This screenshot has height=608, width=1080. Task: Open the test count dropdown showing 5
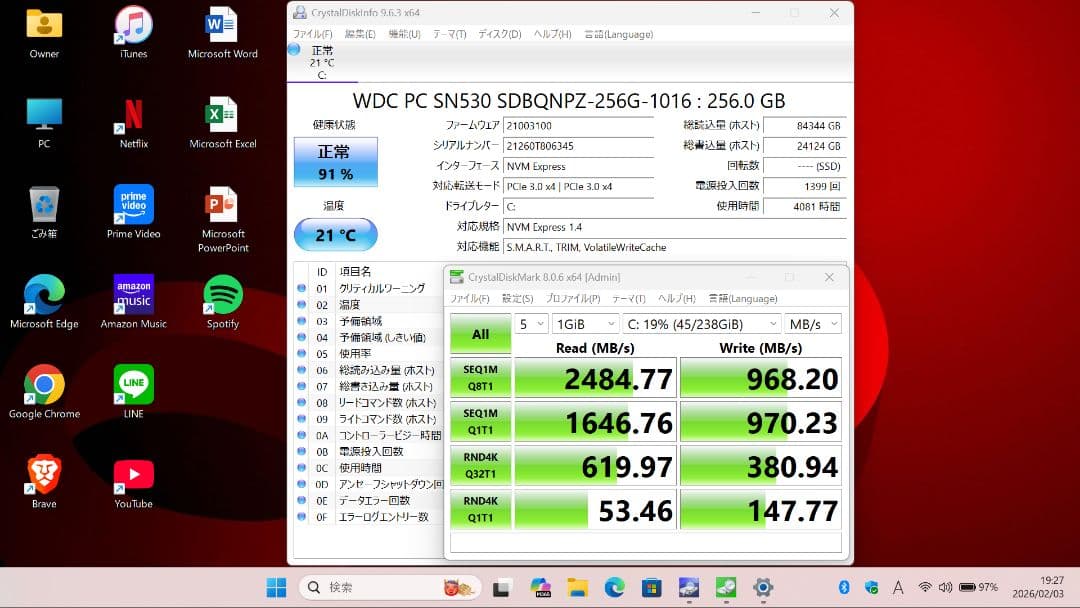530,323
